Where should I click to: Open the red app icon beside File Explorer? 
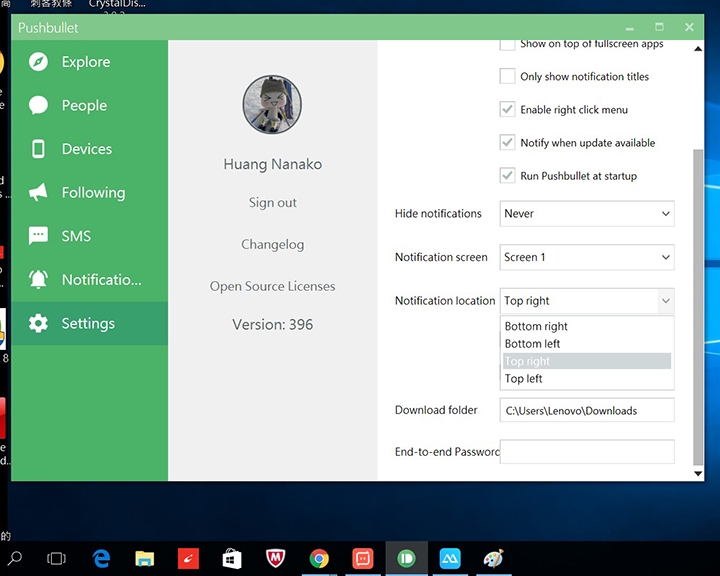click(188, 559)
